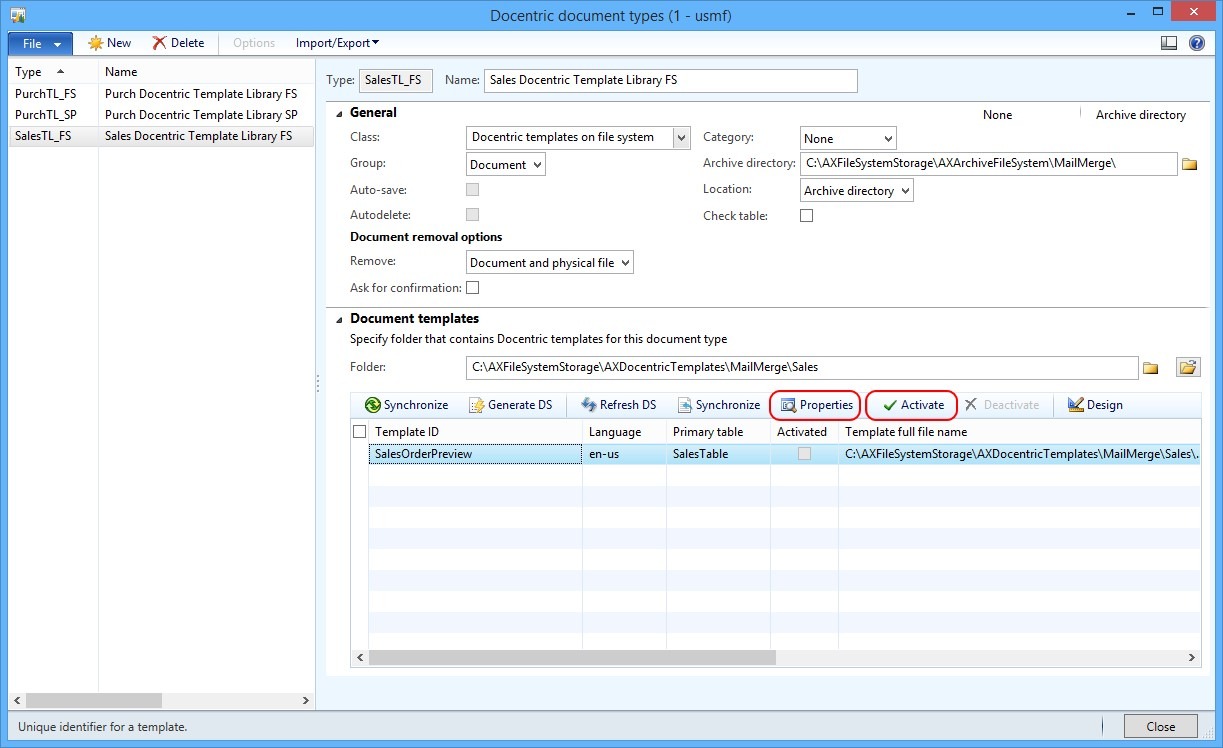Toggle the Auto-save checkbox
Viewport: 1223px width, 748px height.
[x=472, y=189]
